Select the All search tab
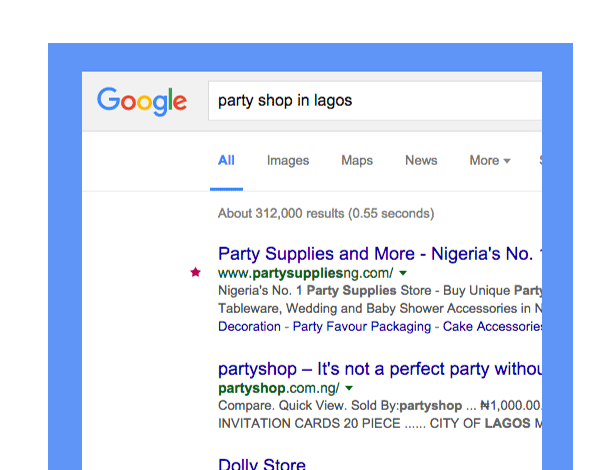 pos(226,160)
